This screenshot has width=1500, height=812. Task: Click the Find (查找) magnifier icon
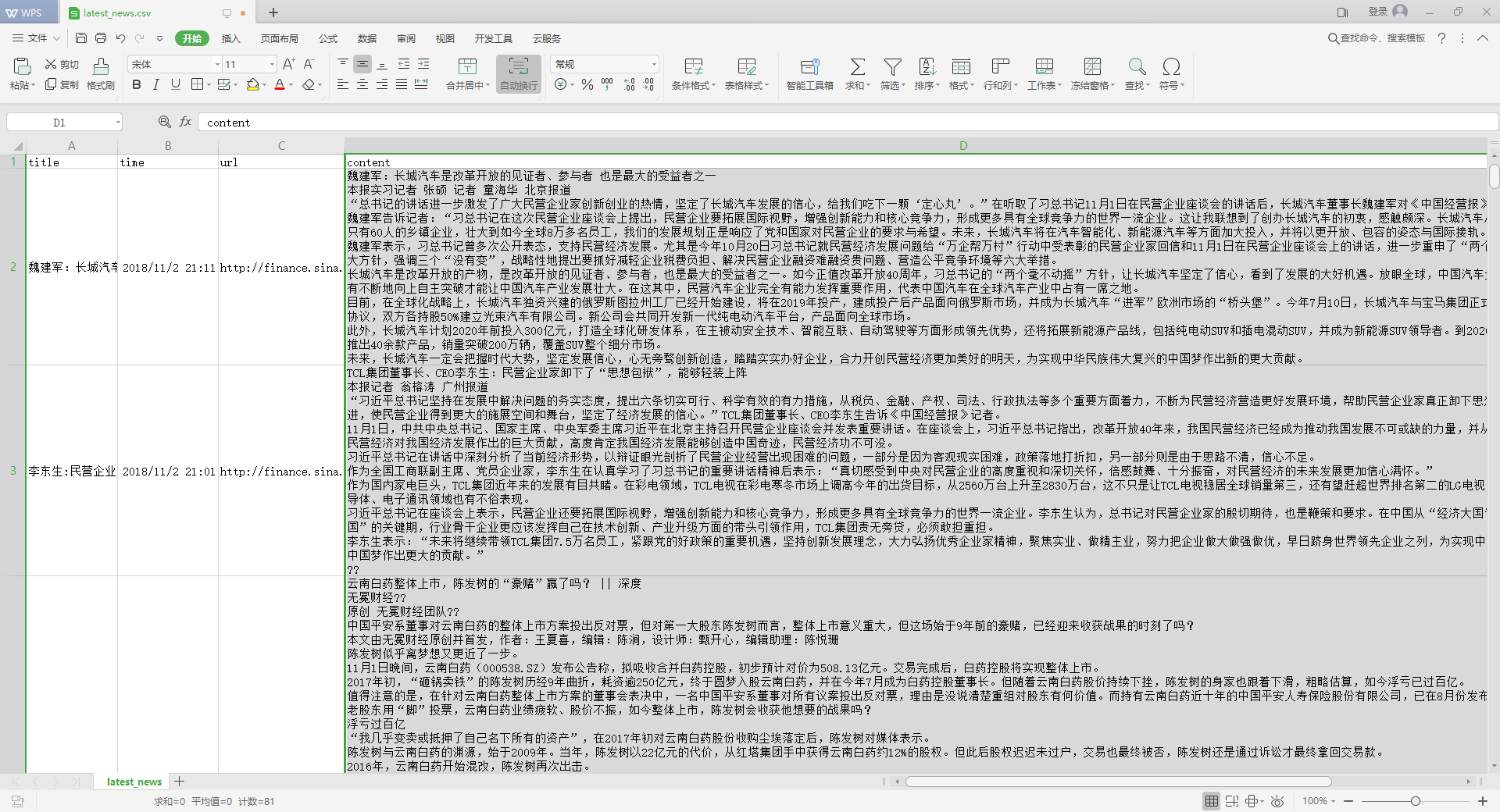pyautogui.click(x=1137, y=66)
